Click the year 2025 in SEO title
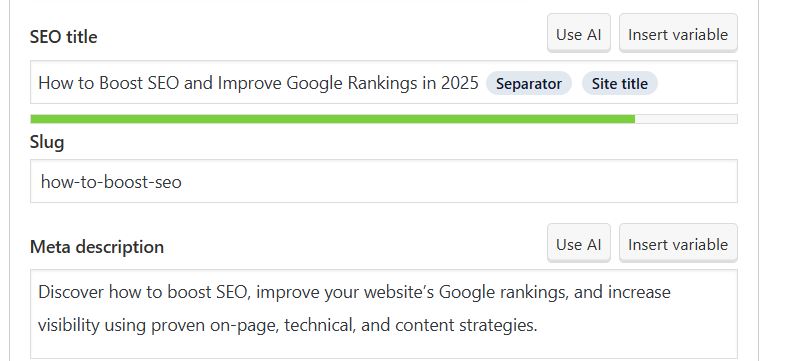 (x=460, y=83)
